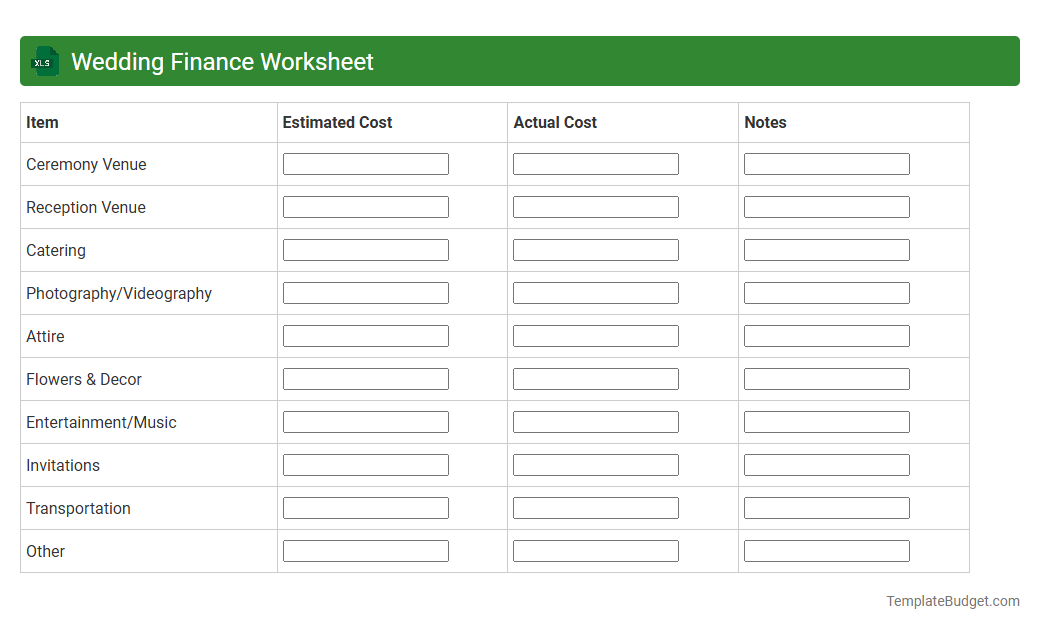The height and width of the screenshot is (630, 1040).
Task: Click the Estimated Cost box for Photography/Videography
Action: click(365, 292)
